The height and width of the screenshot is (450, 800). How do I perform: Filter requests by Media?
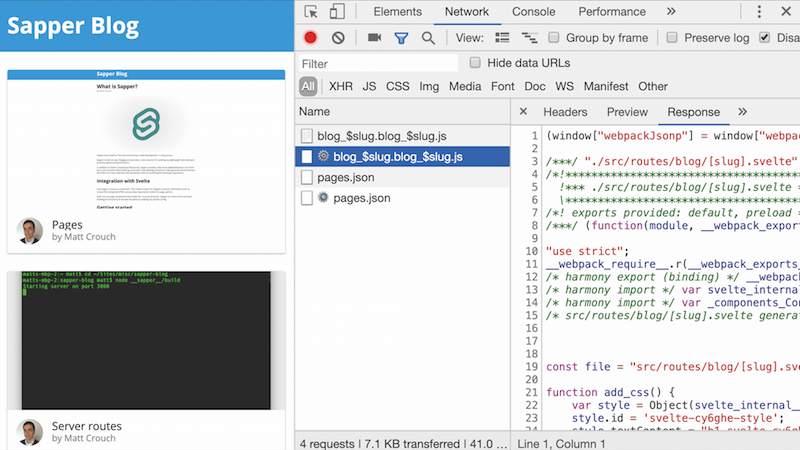[x=465, y=86]
